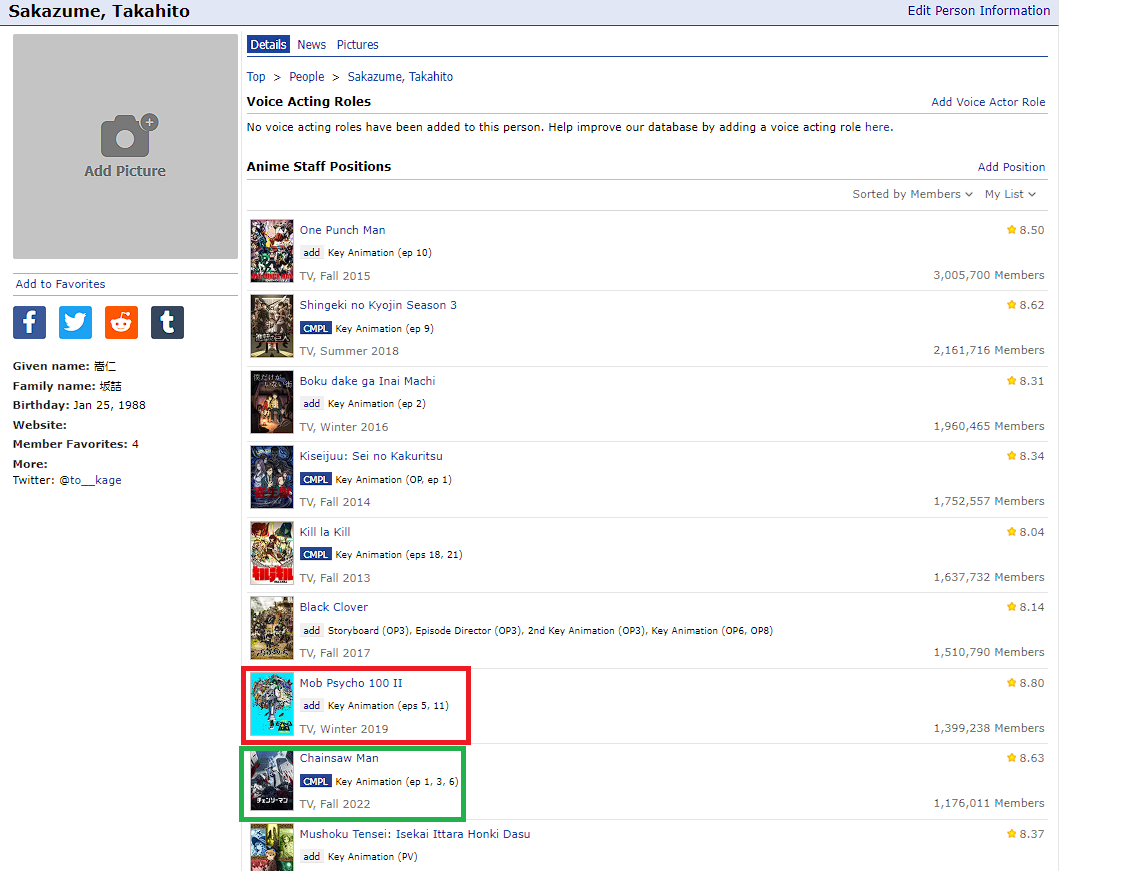
Task: Click Edit Person Information link
Action: click(x=978, y=11)
